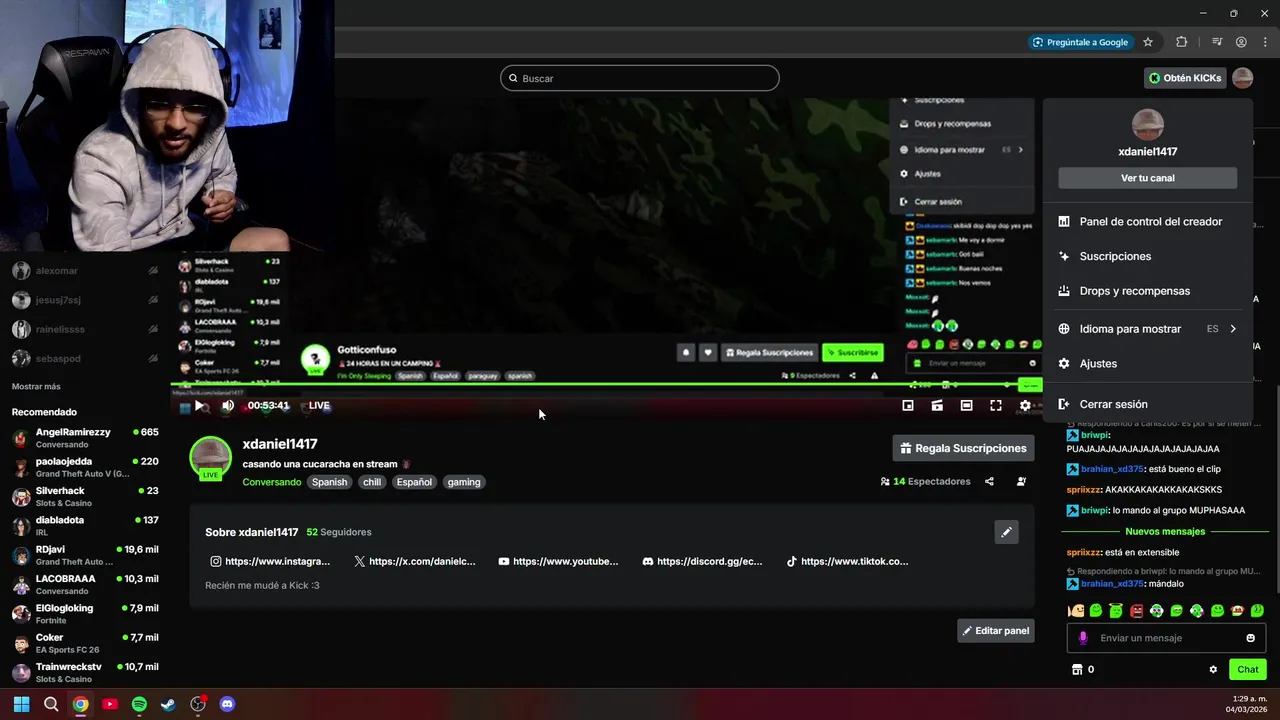Open LACOBRAAA channel in the Recomendado list
The height and width of the screenshot is (720, 1280).
[85, 585]
